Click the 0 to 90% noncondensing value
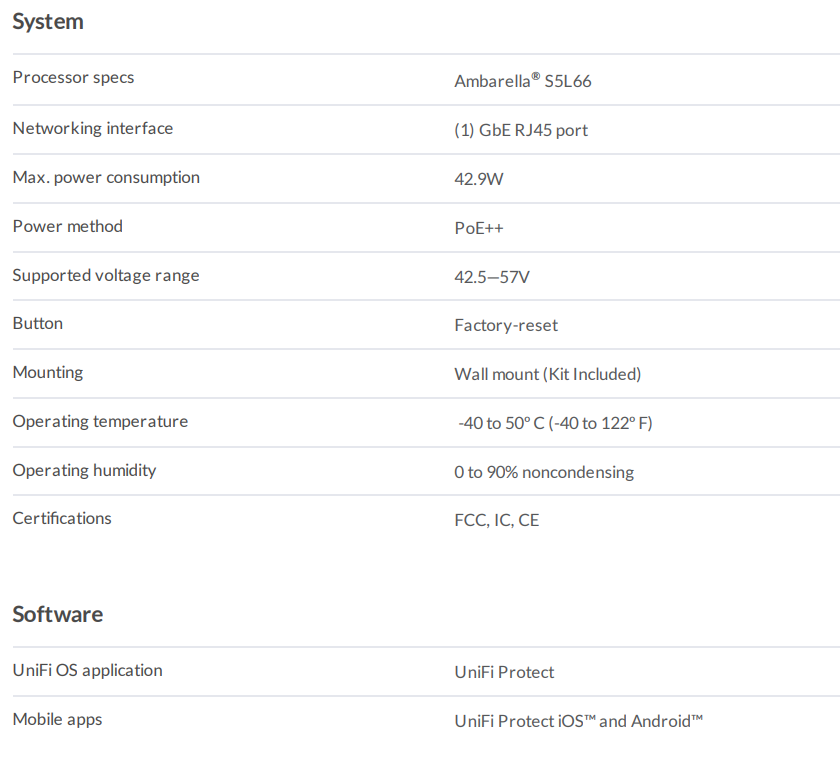840x761 pixels. pos(544,472)
